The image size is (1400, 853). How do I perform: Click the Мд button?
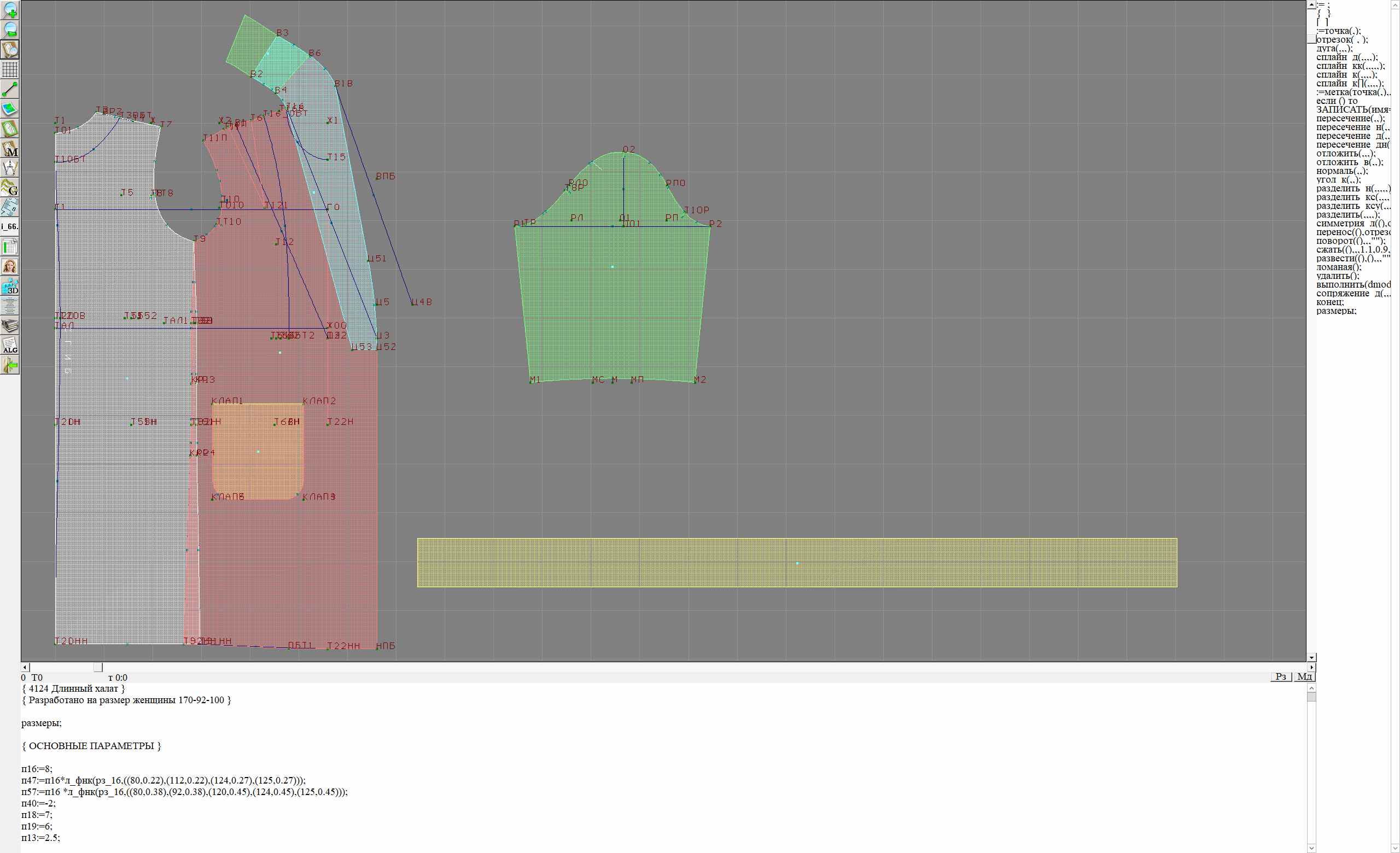point(1304,676)
